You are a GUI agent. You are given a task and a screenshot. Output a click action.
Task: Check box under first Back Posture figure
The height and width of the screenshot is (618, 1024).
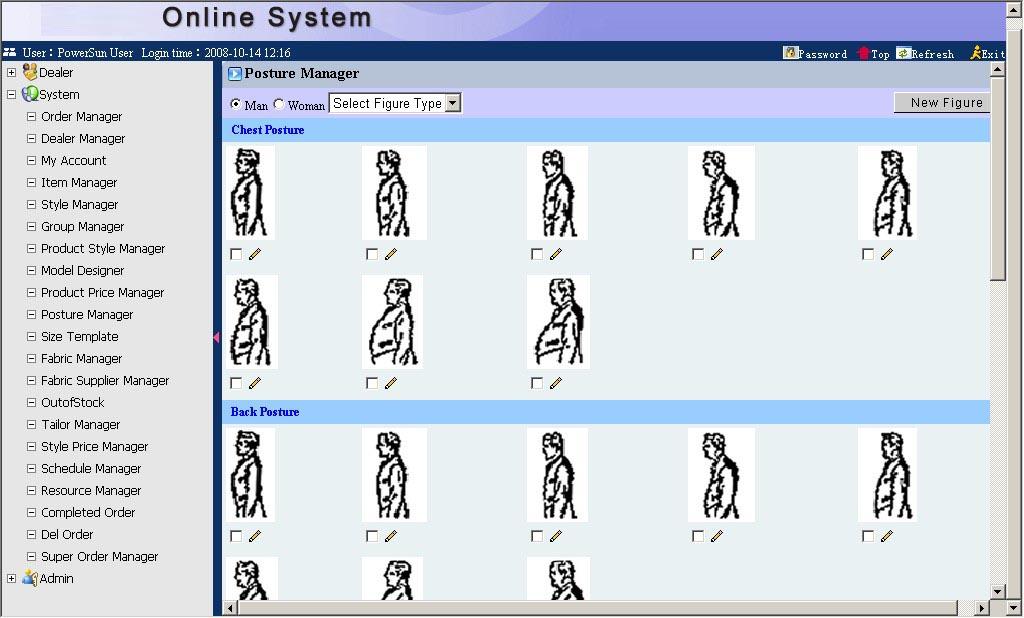coord(236,536)
